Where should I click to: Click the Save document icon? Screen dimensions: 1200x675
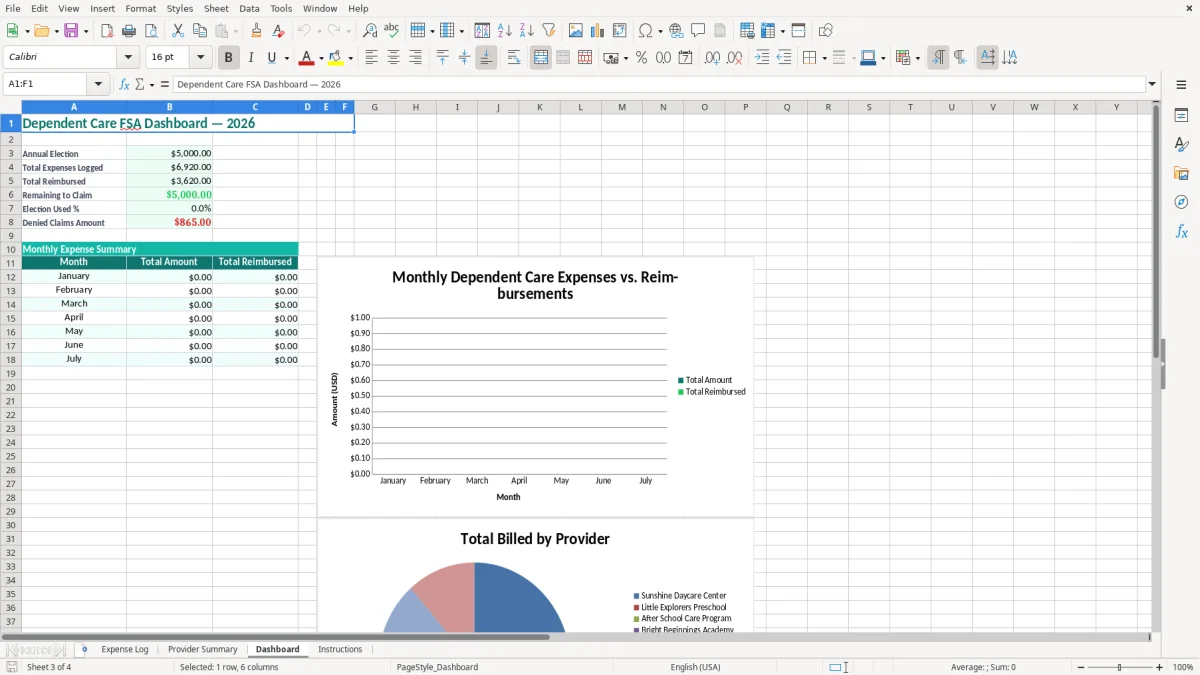71,31
